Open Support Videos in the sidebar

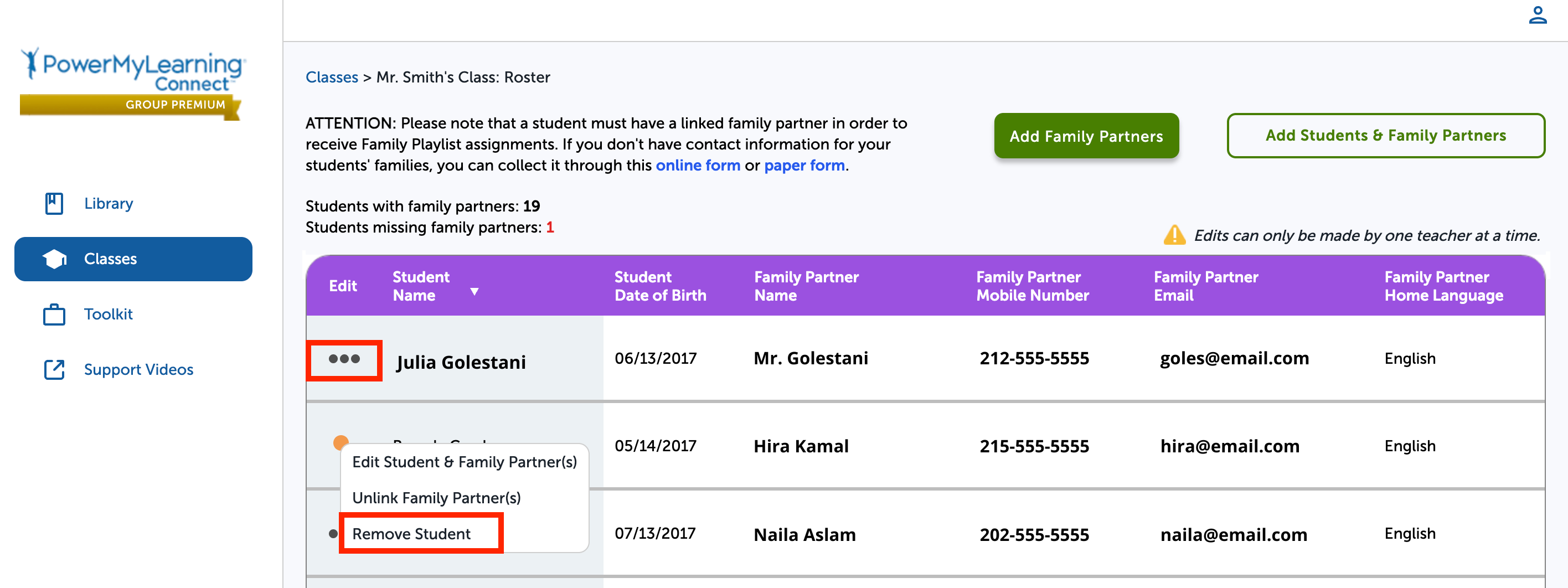pos(138,369)
